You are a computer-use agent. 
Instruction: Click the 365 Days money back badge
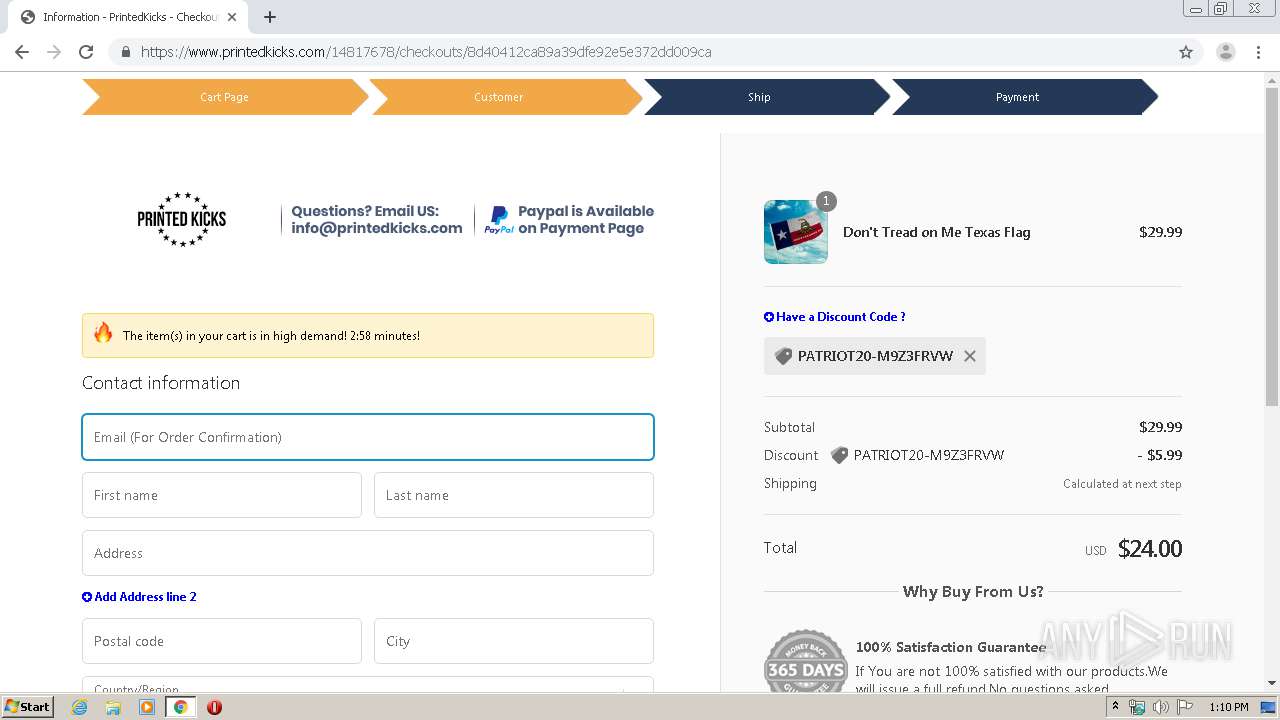coord(806,661)
